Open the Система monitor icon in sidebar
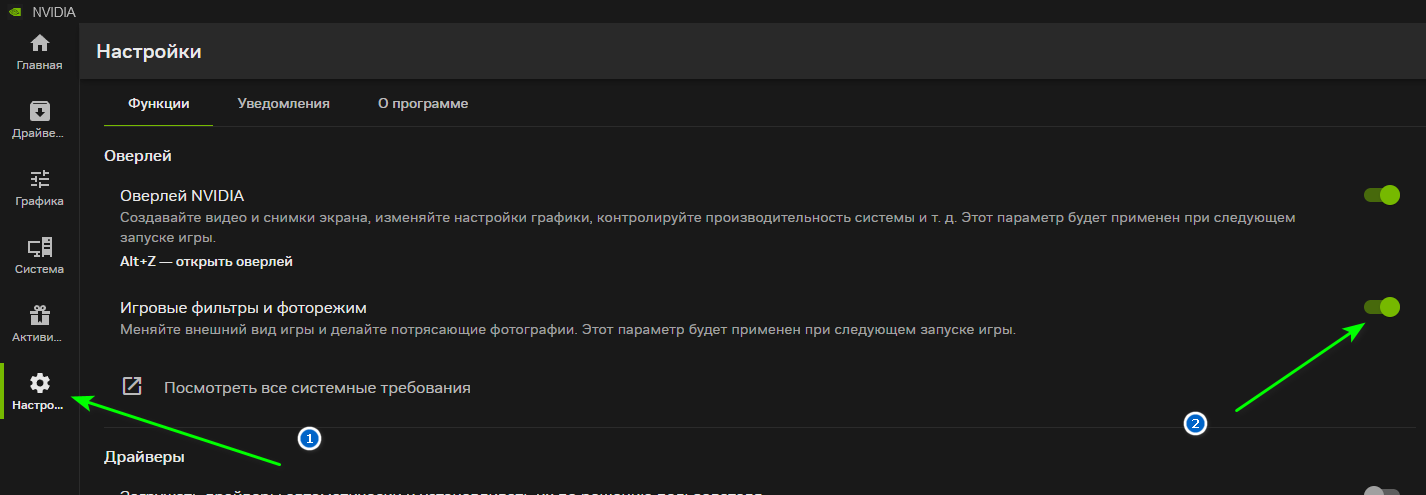The width and height of the screenshot is (1426, 495). [39, 247]
